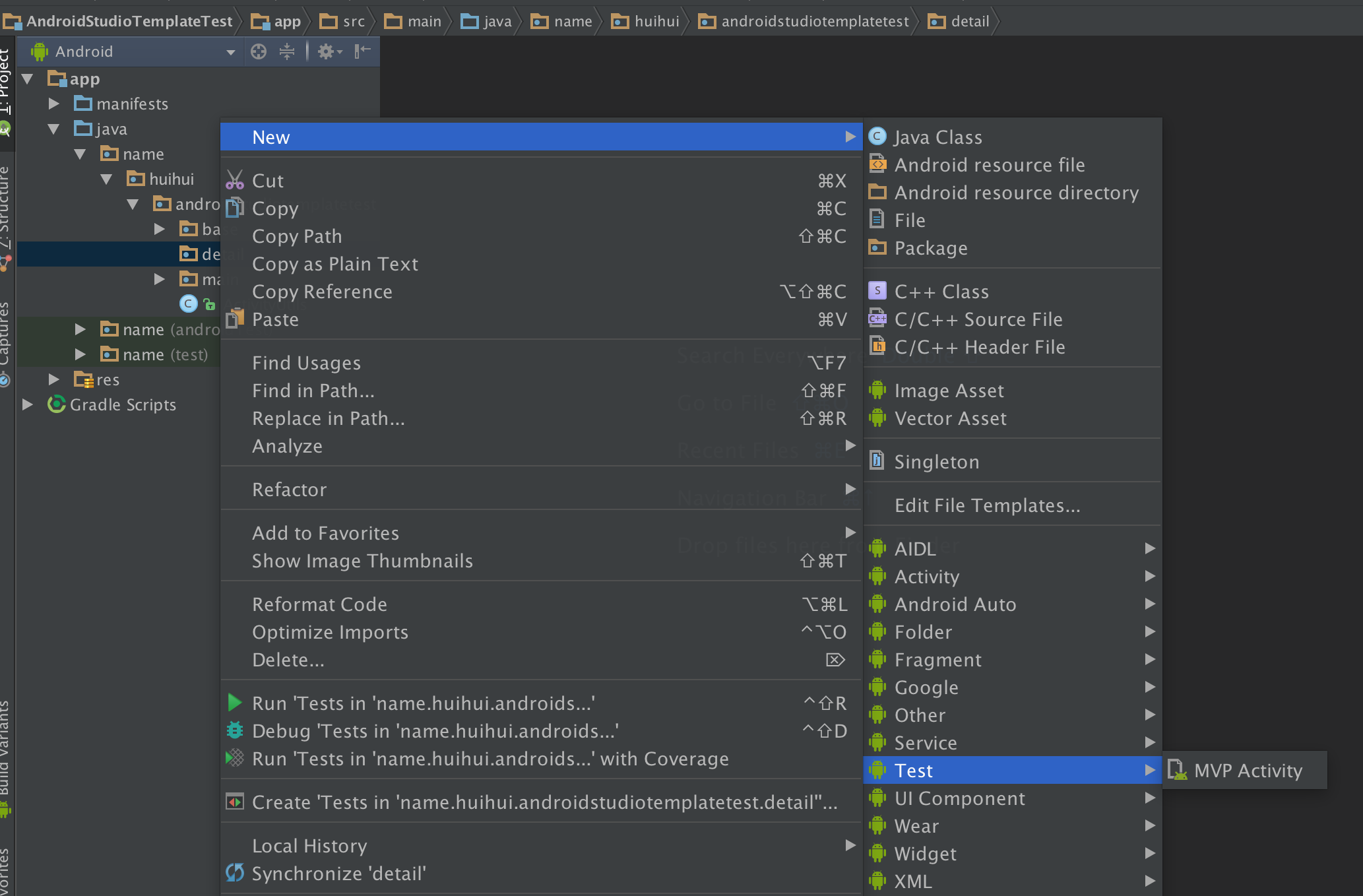
Task: Create a new Android resource file
Action: 1012,165
